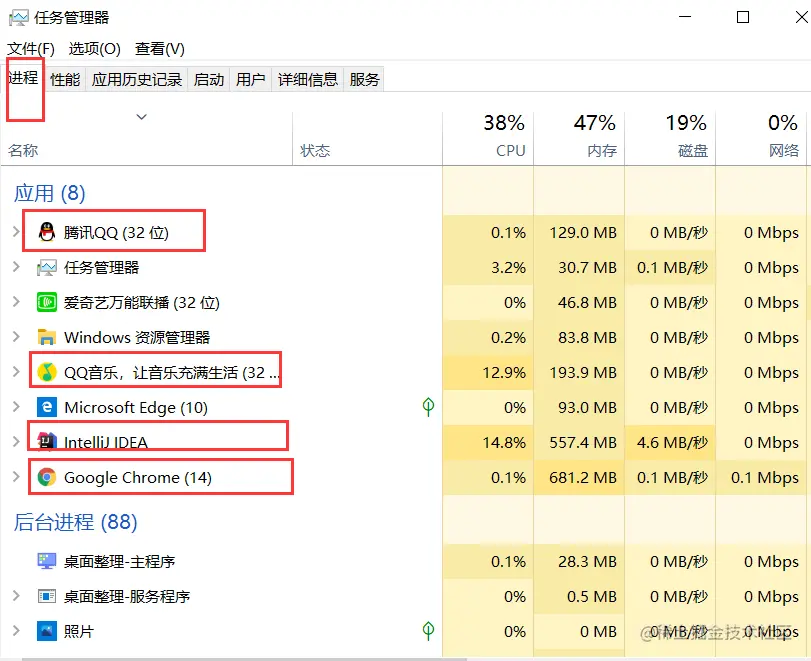Click the sort chevron above 名称 column

click(142, 117)
